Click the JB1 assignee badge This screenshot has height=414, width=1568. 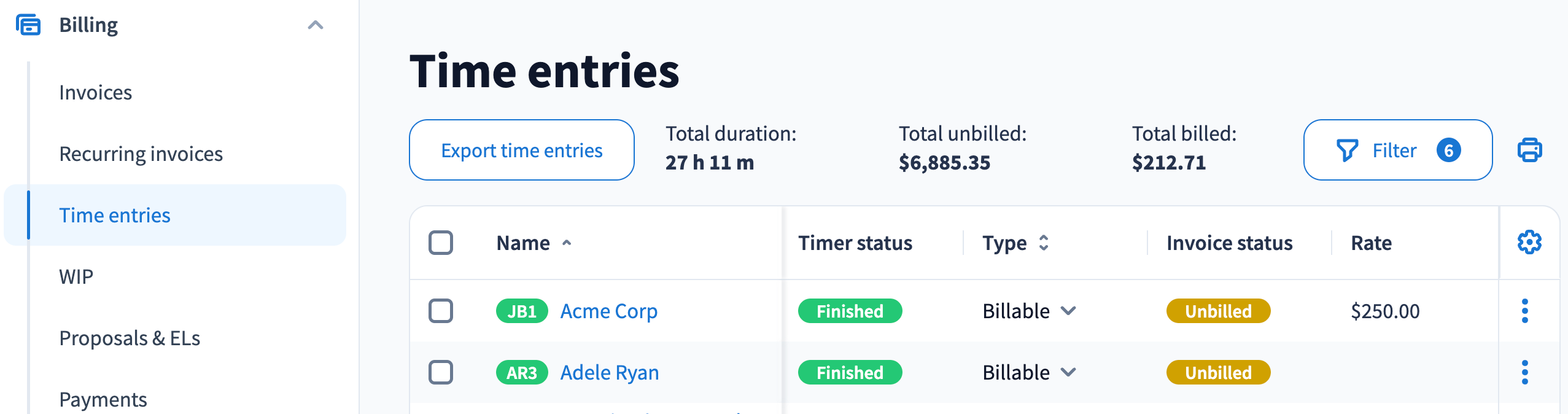pos(522,311)
